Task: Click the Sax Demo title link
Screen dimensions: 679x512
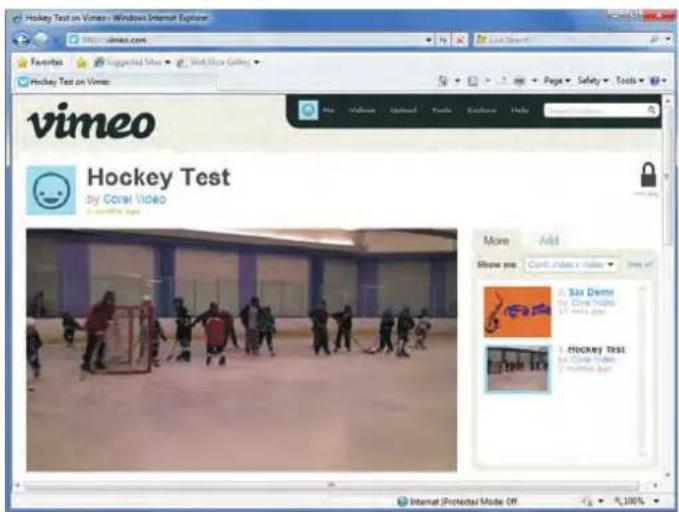Action: (591, 292)
